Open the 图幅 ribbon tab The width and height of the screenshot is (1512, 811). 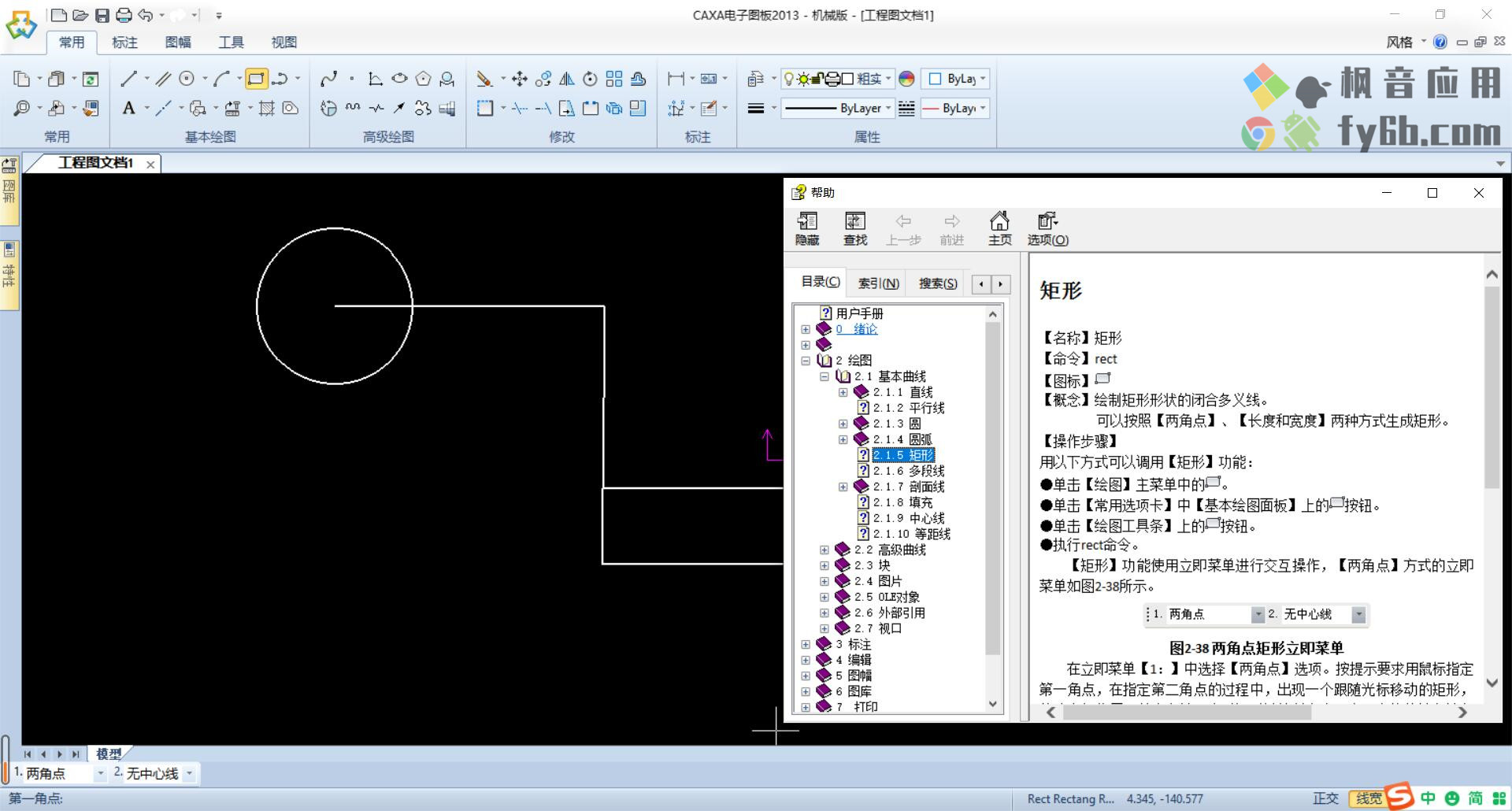pyautogui.click(x=178, y=43)
